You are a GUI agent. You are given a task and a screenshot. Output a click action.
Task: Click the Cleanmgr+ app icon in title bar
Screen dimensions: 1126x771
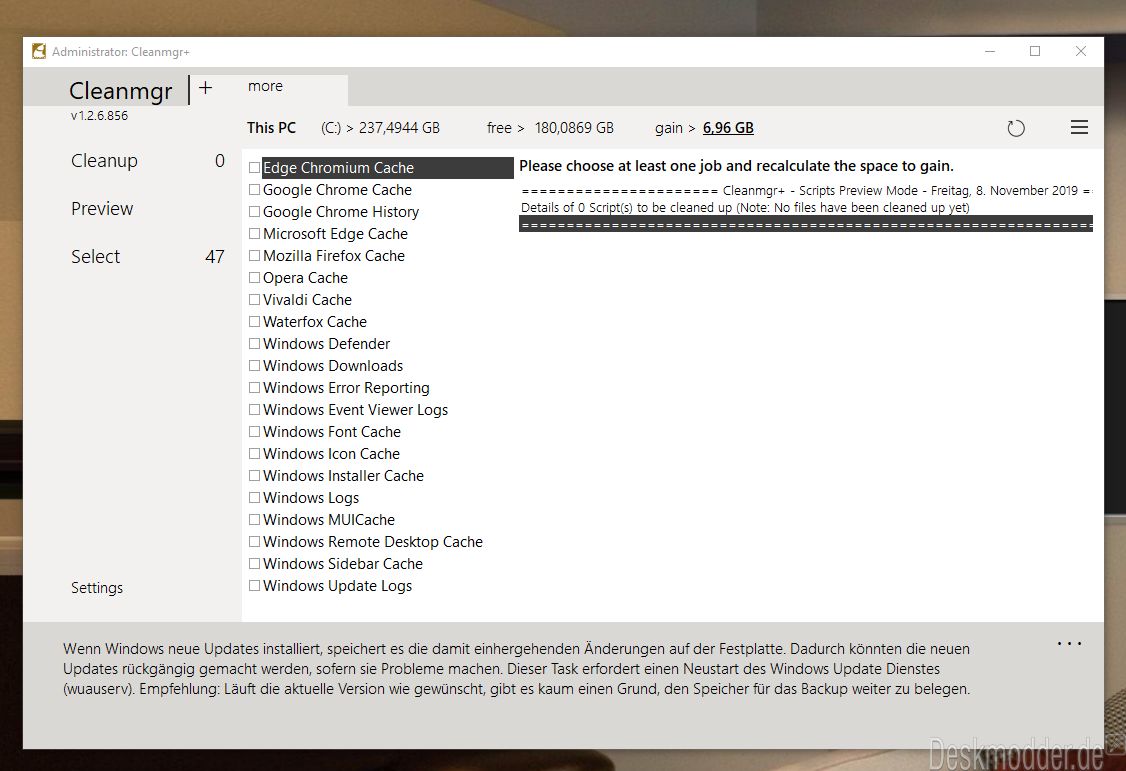point(39,51)
